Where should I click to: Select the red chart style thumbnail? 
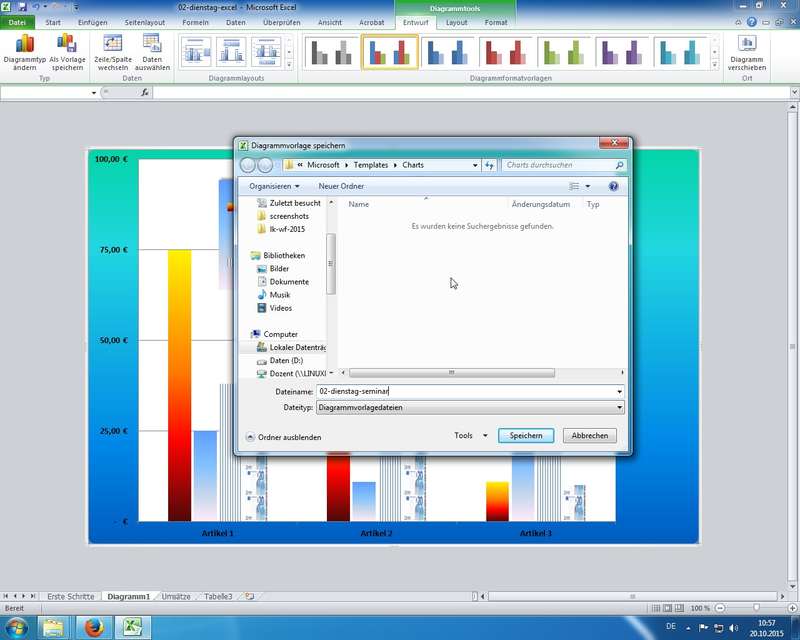pyautogui.click(x=506, y=52)
